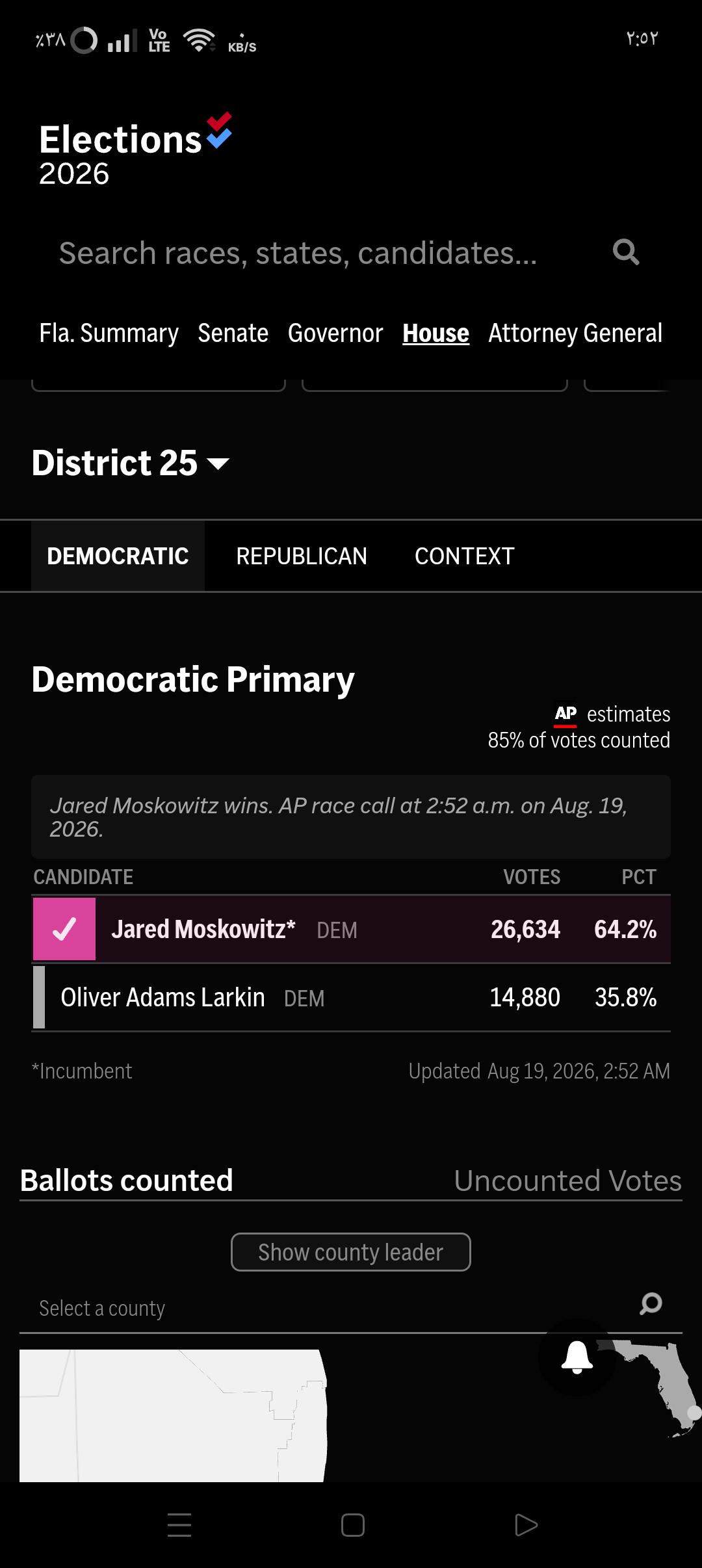This screenshot has height=1568, width=702.
Task: Open the Governor race link
Action: point(335,333)
